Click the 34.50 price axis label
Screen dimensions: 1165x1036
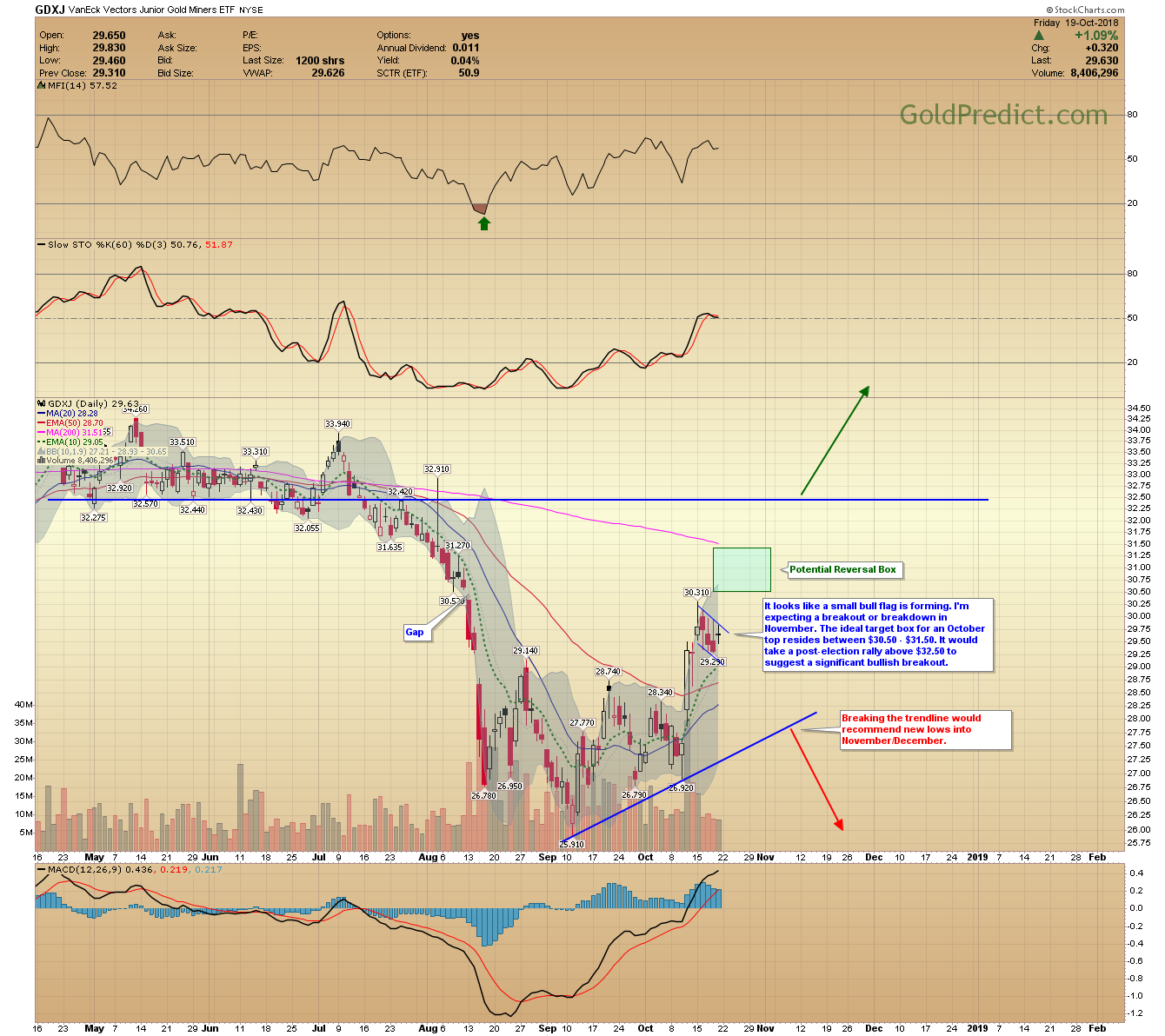[1138, 408]
